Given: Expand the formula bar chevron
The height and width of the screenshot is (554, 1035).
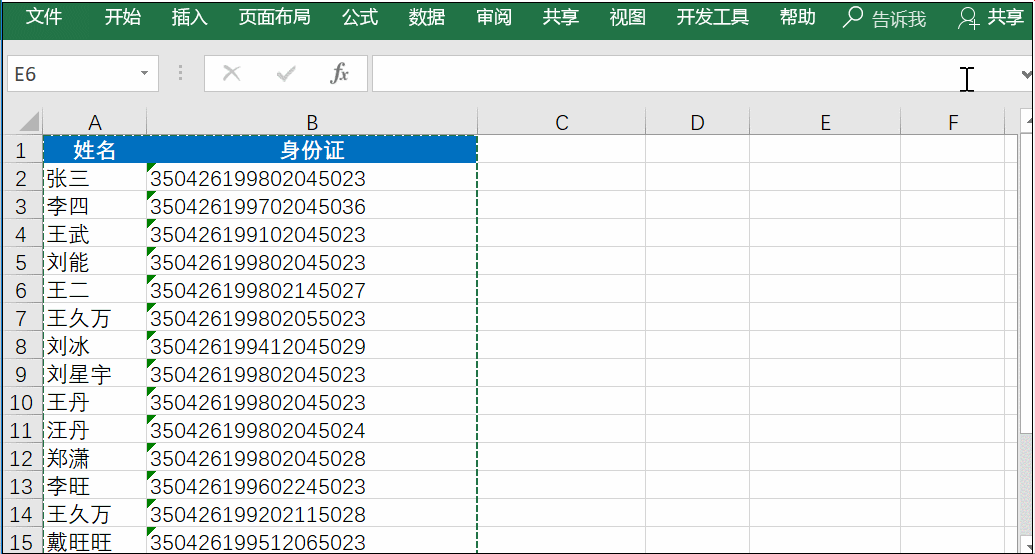Looking at the screenshot, I should pos(1026,74).
